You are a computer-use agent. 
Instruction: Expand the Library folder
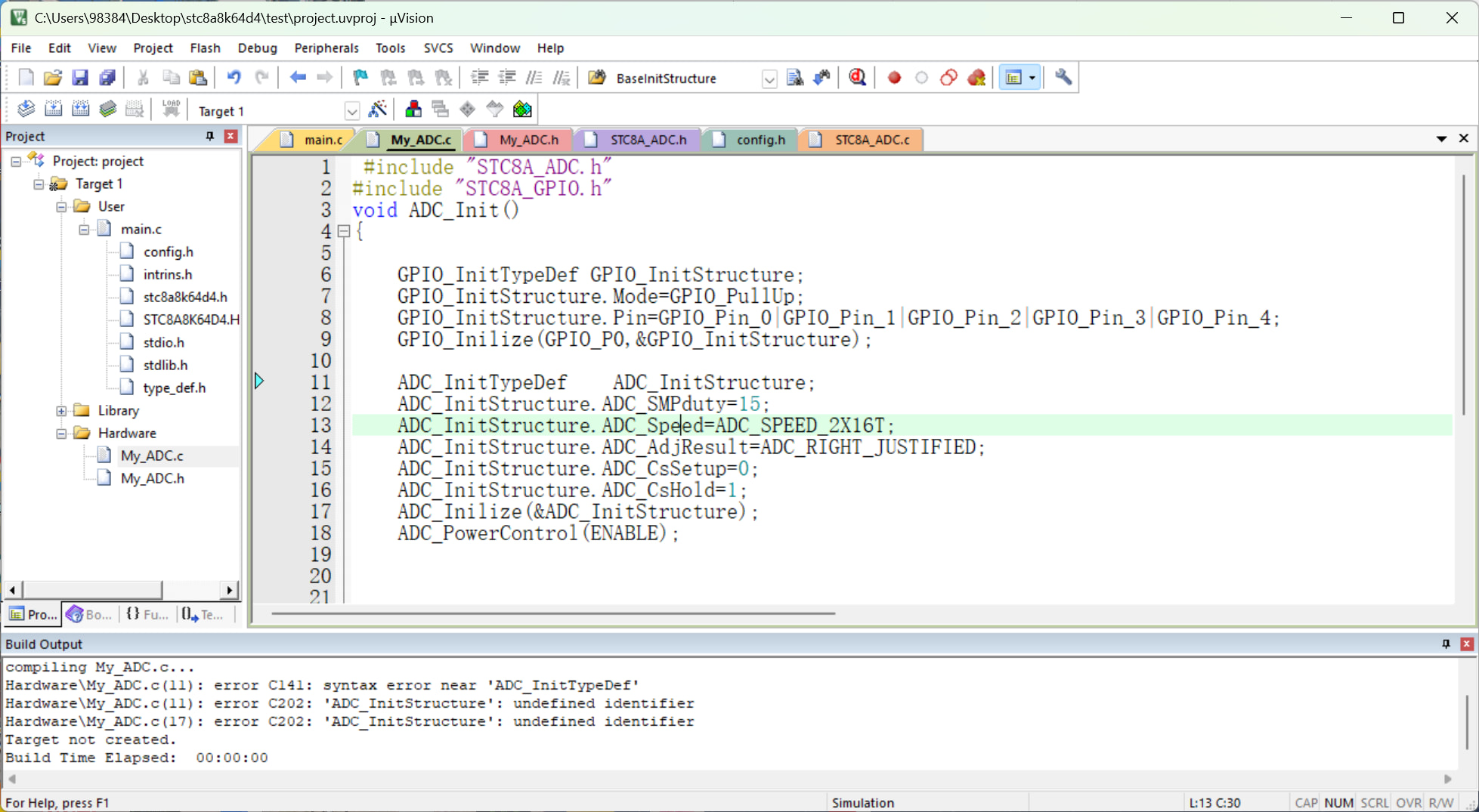point(61,411)
